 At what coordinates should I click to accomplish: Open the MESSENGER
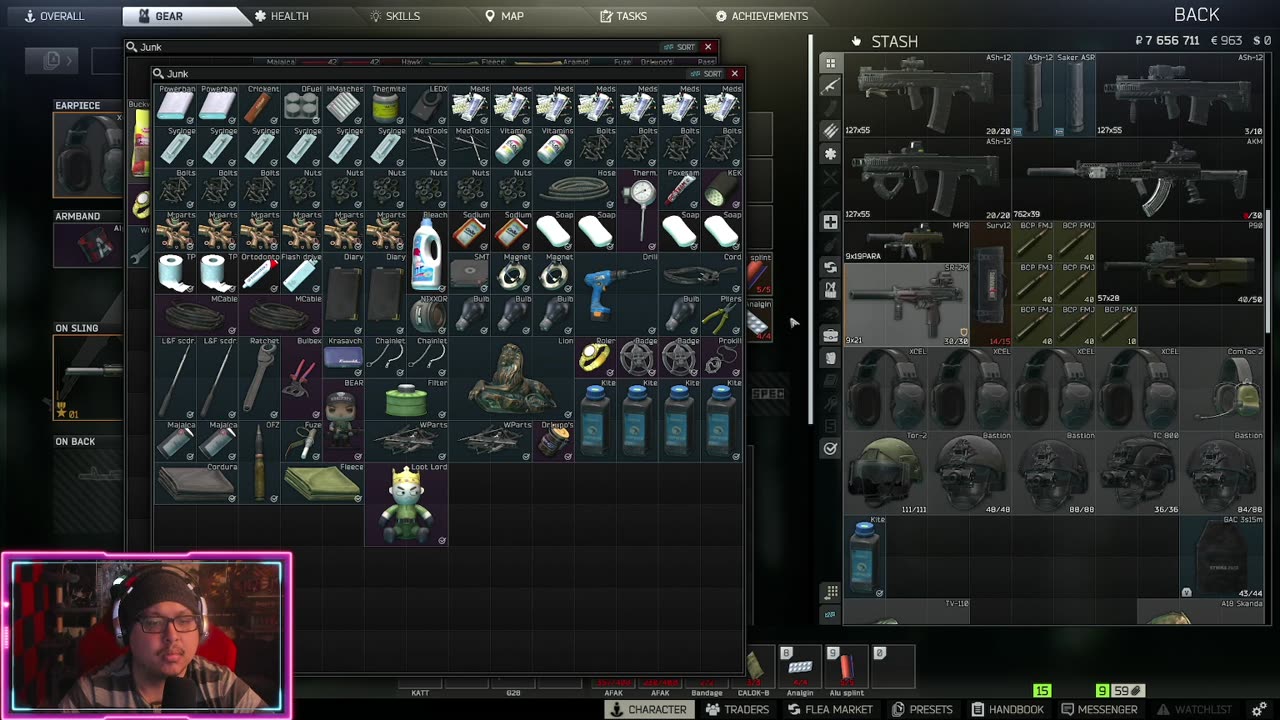(x=1099, y=709)
